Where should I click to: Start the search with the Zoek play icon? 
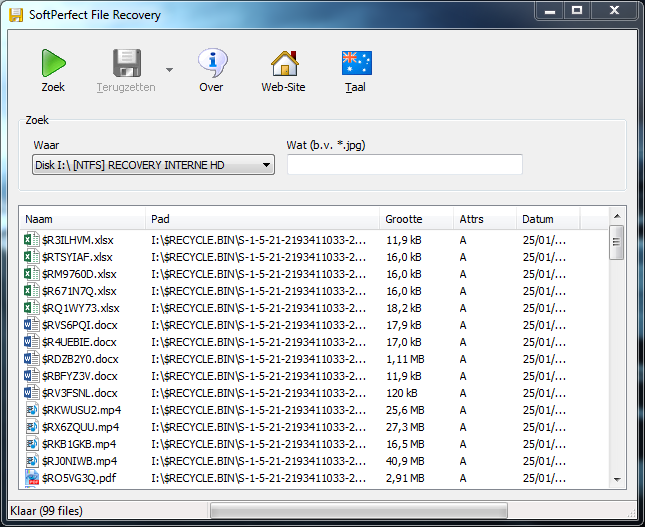53,63
